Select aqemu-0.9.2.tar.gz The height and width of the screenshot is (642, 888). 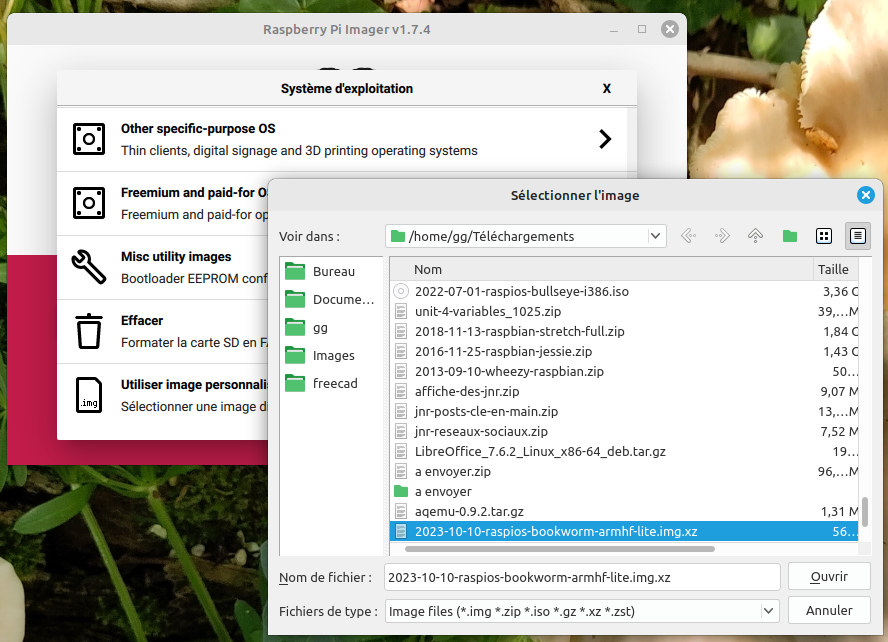click(469, 511)
